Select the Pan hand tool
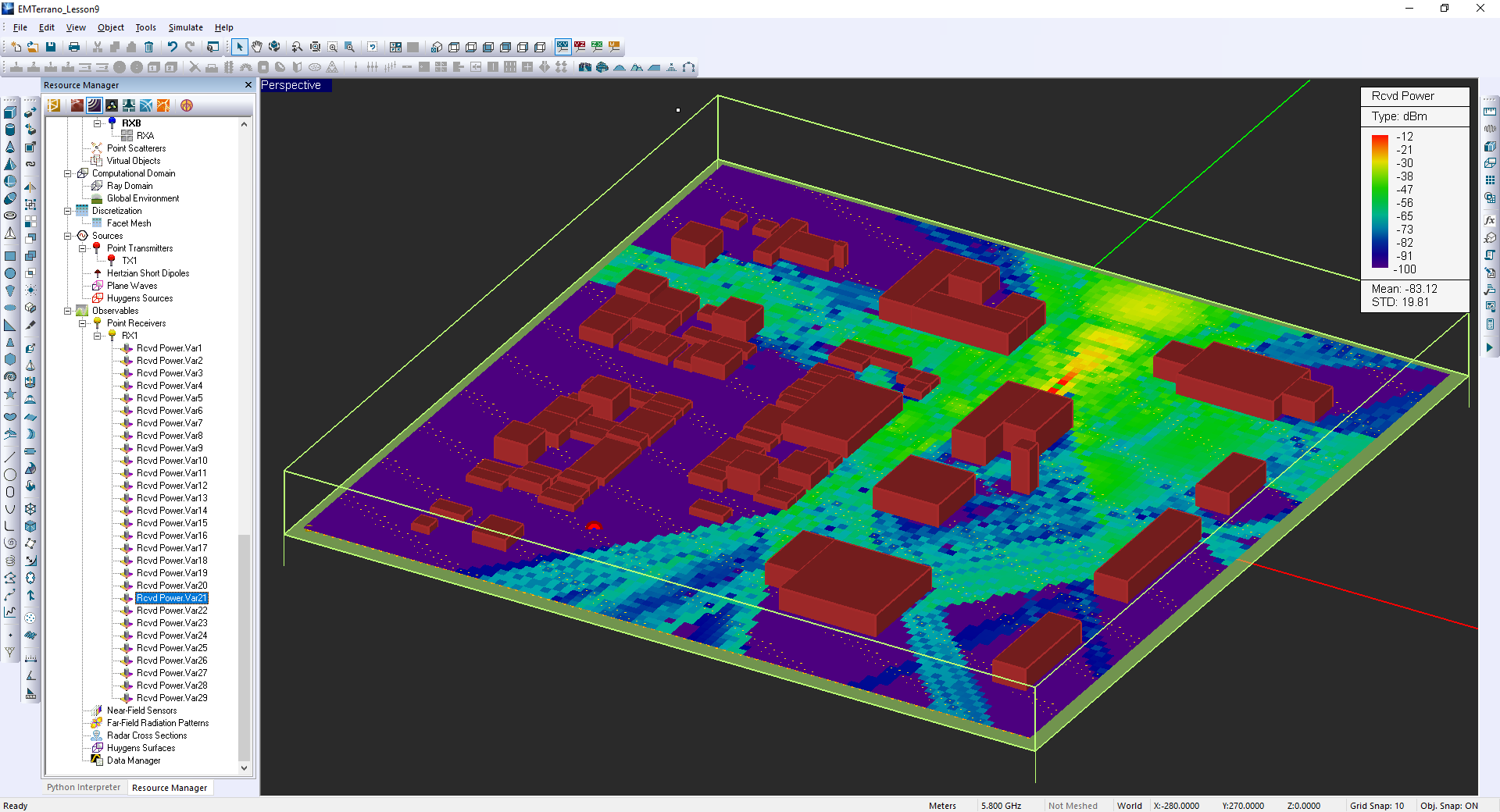 tap(257, 47)
